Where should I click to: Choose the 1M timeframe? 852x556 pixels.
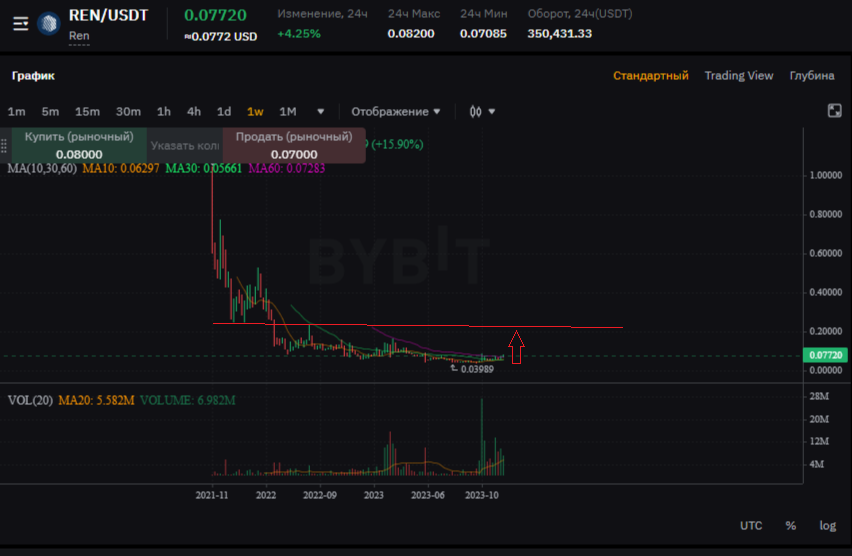287,111
